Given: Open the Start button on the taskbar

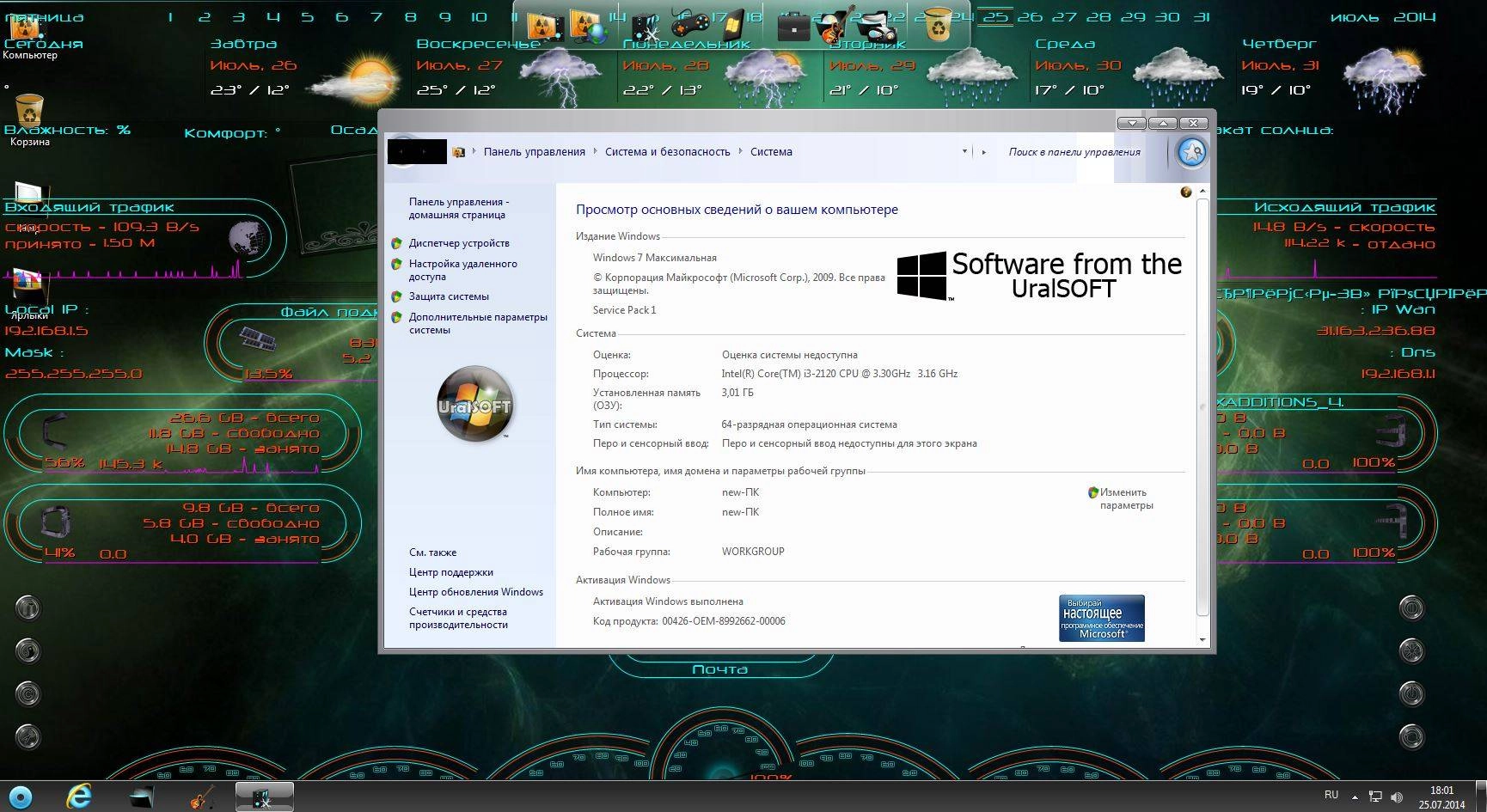Looking at the screenshot, I should coord(20,797).
